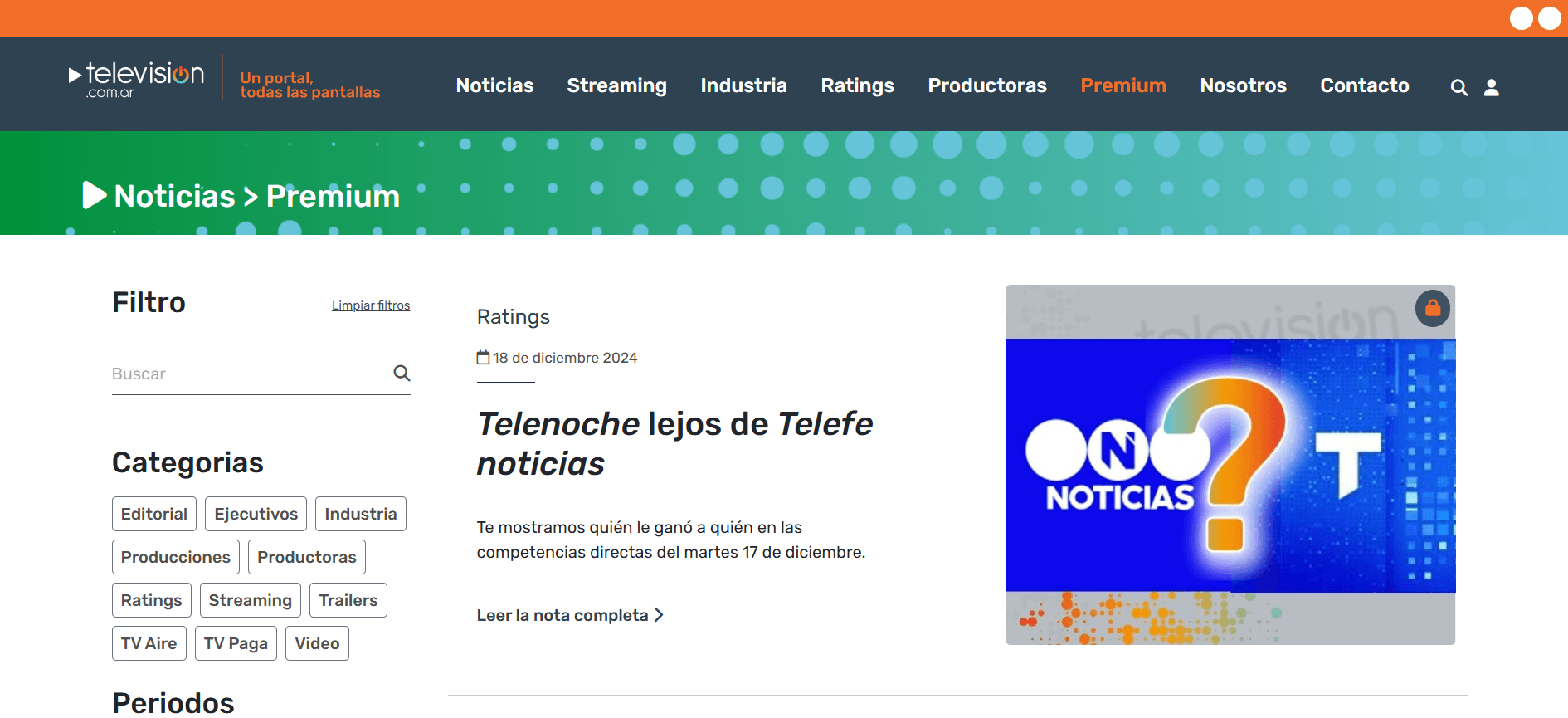
Task: Open the Noticias menu item
Action: coord(494,85)
